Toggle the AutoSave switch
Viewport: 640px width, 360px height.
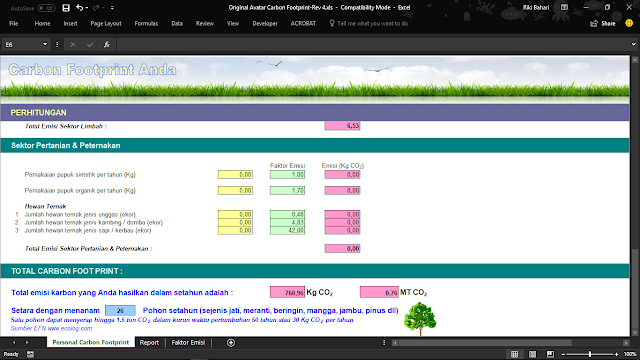coord(46,8)
